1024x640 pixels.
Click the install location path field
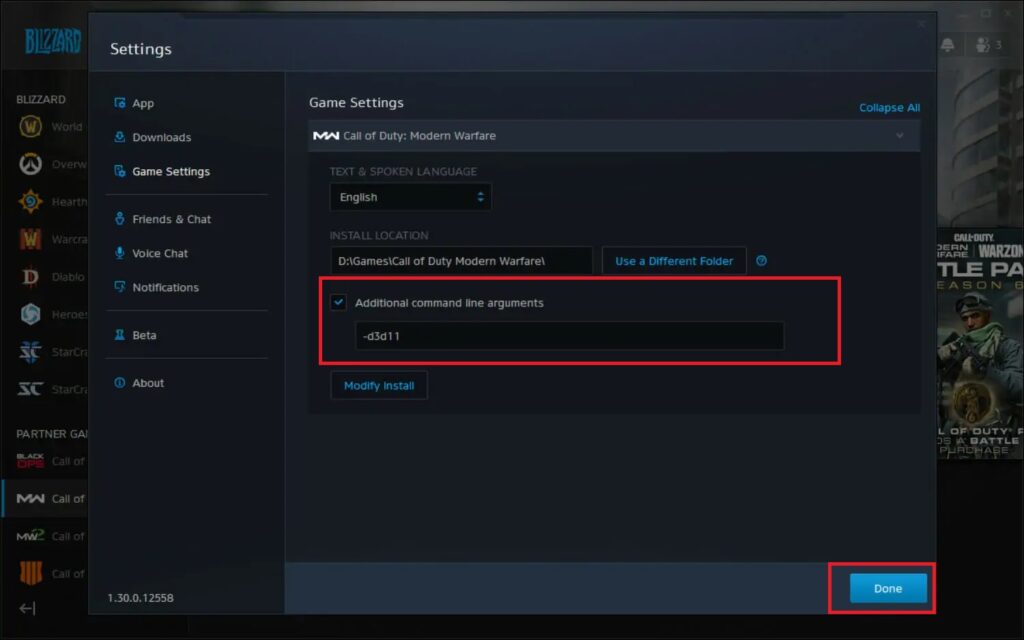pyautogui.click(x=461, y=261)
